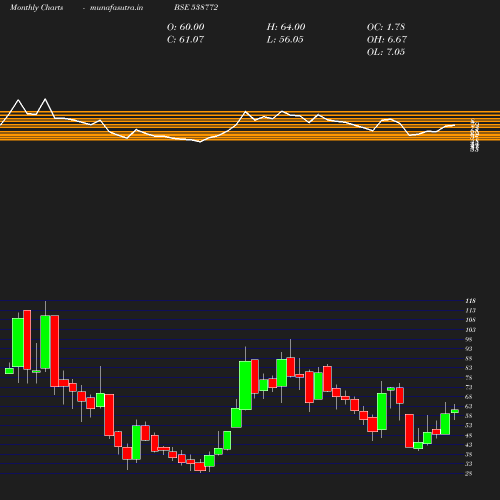Click the 118 price axis label
Image resolution: width=500 pixels, height=500 pixels.
pos(470,301)
